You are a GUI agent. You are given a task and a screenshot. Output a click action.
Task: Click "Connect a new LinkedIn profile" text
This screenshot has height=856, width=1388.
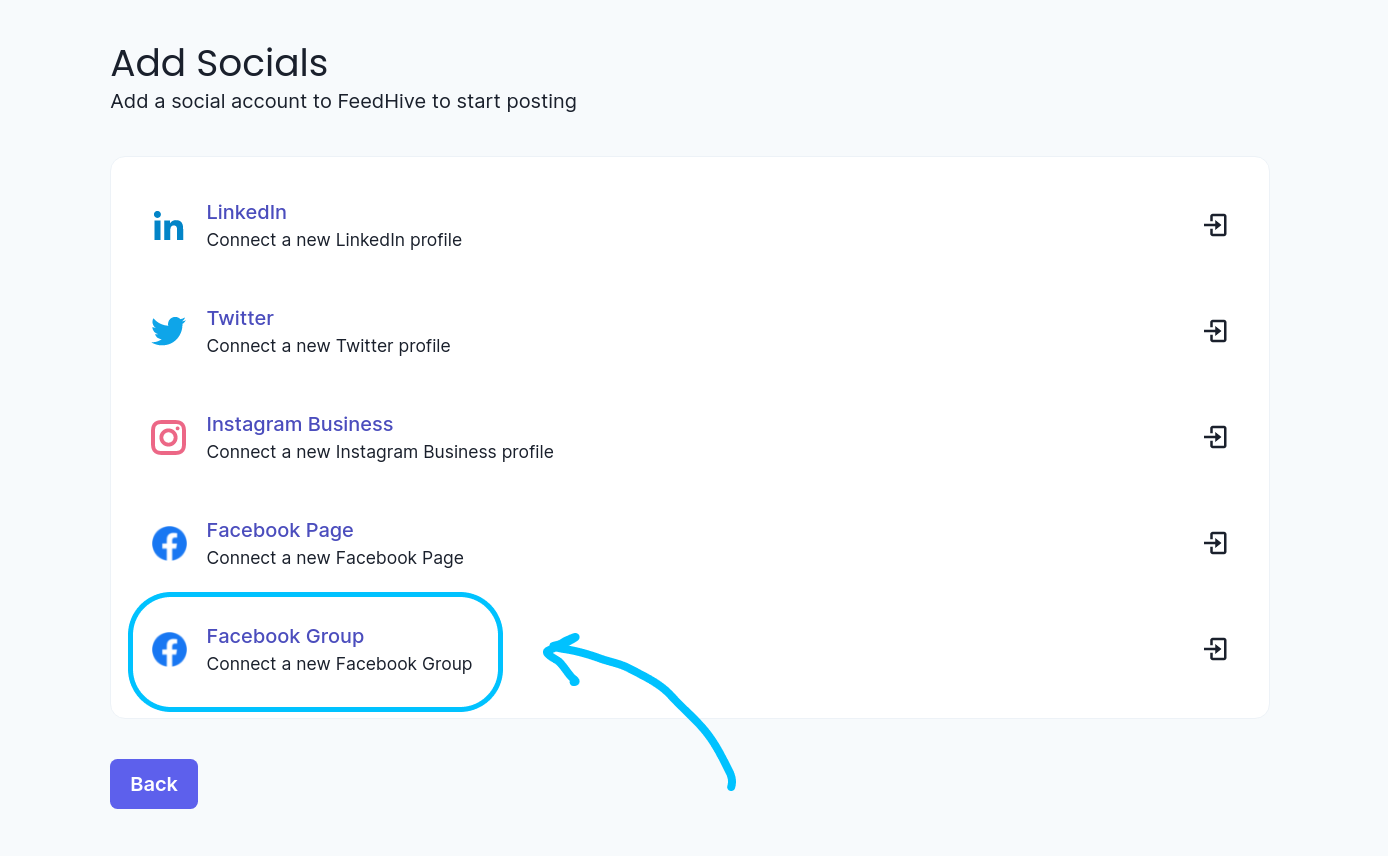pos(334,240)
